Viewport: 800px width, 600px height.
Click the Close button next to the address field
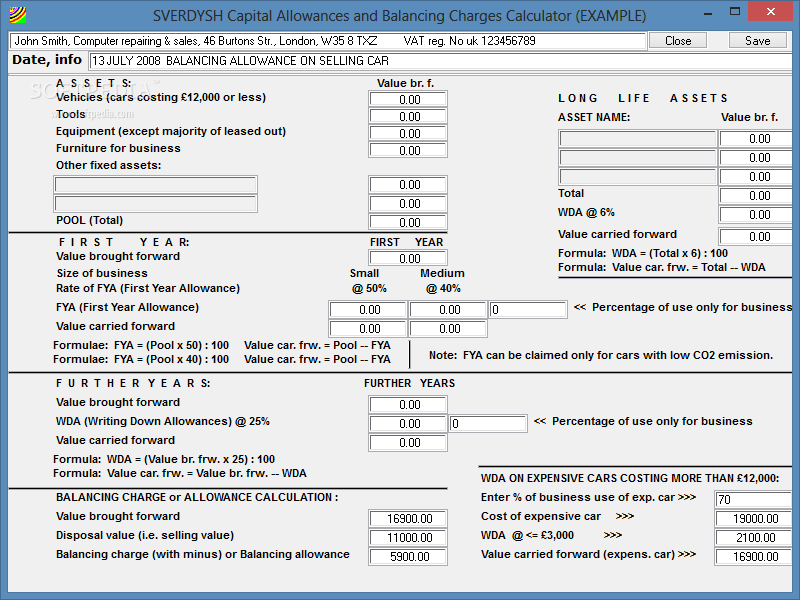tap(678, 41)
